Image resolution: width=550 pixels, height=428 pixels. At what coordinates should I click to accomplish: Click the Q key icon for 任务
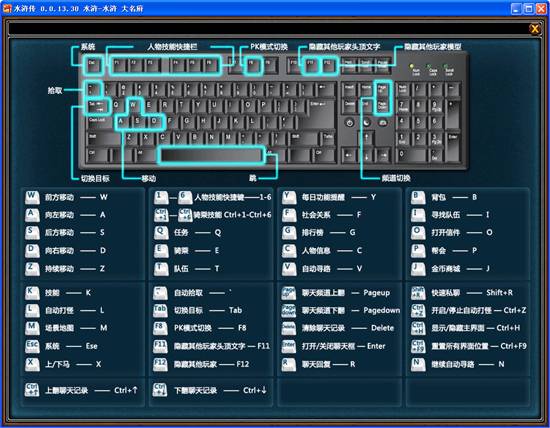coord(161,233)
